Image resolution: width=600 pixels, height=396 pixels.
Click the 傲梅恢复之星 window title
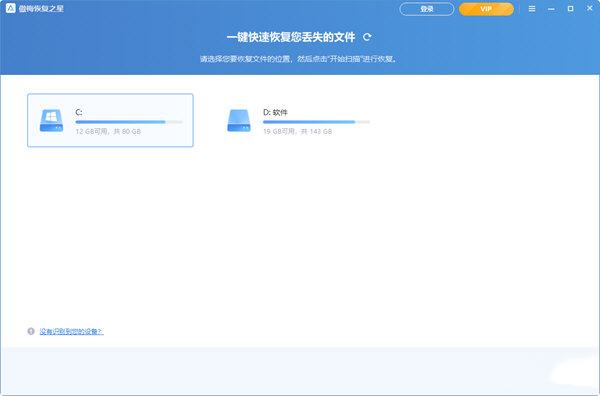(x=41, y=8)
